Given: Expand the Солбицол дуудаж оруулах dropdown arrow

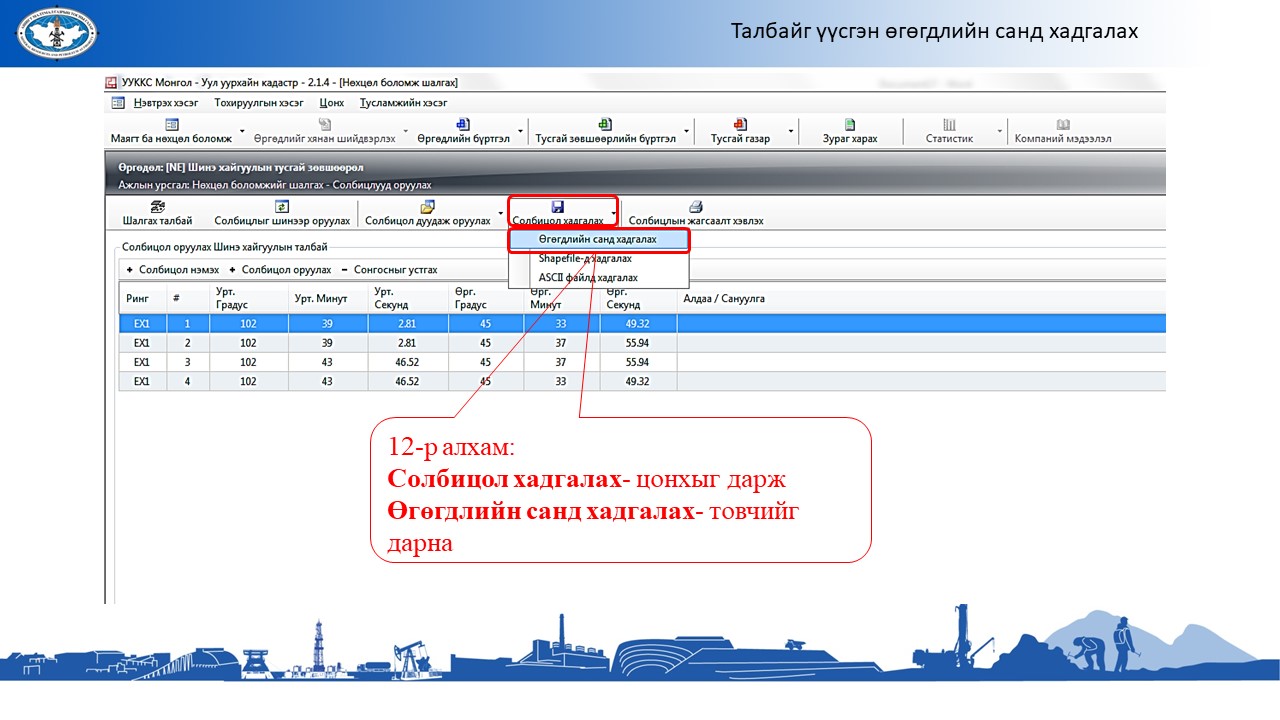Looking at the screenshot, I should pos(500,214).
